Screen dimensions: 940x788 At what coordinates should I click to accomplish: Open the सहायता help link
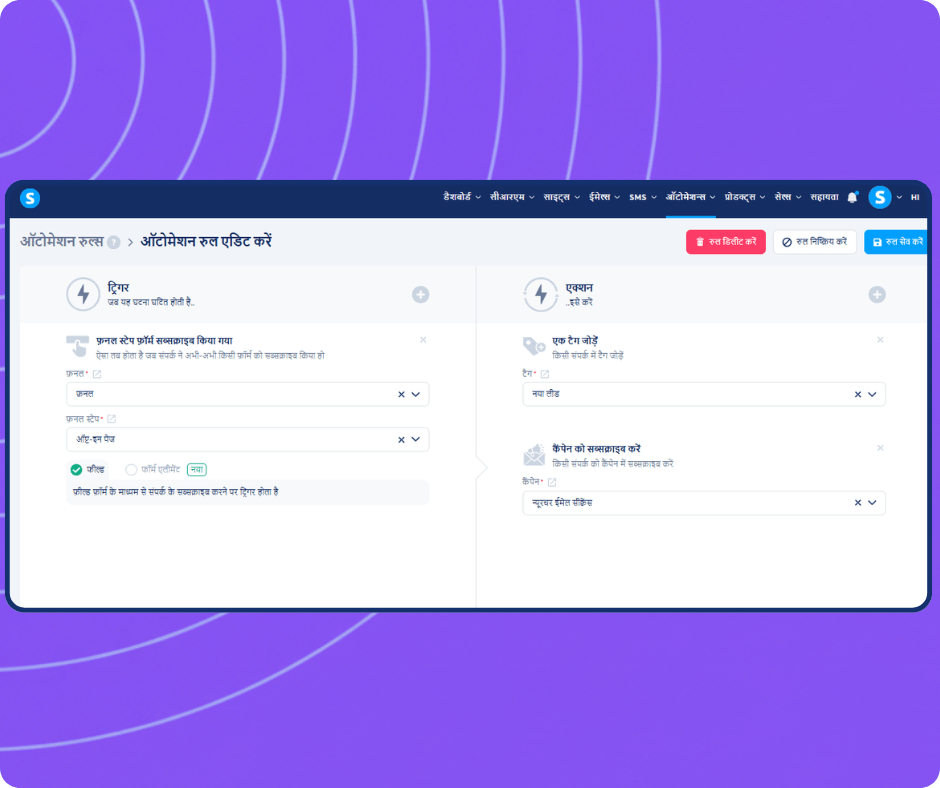pyautogui.click(x=824, y=197)
